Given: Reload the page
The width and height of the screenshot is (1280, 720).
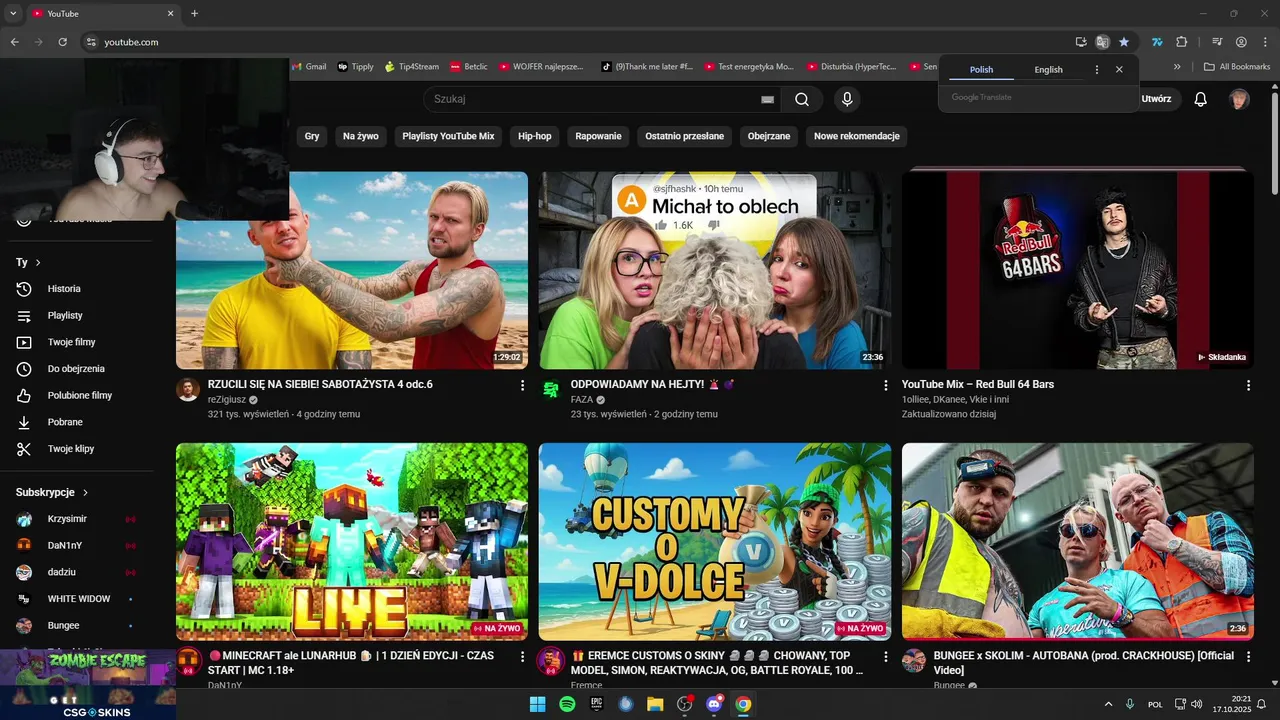Looking at the screenshot, I should point(62,42).
